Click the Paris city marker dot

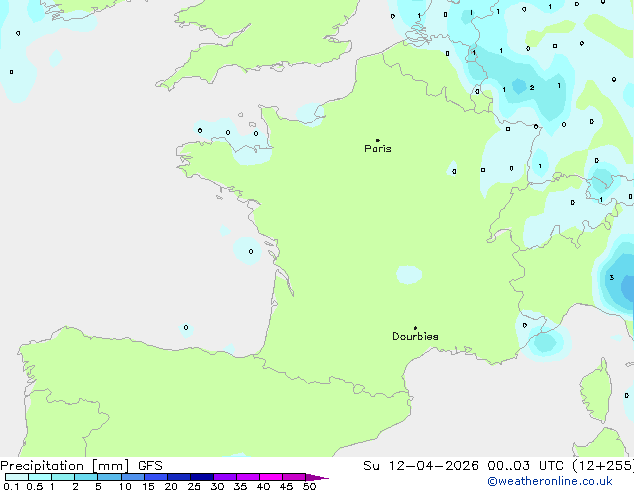click(377, 141)
